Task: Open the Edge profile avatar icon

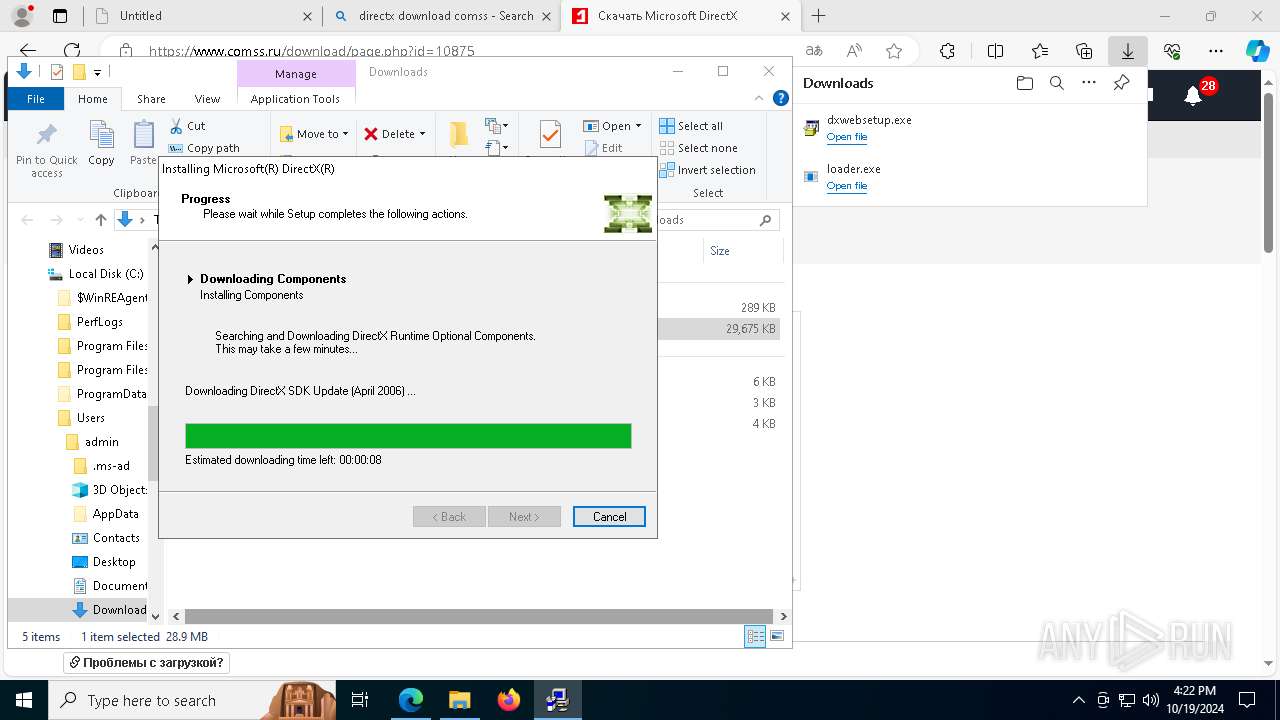Action: coord(22,16)
